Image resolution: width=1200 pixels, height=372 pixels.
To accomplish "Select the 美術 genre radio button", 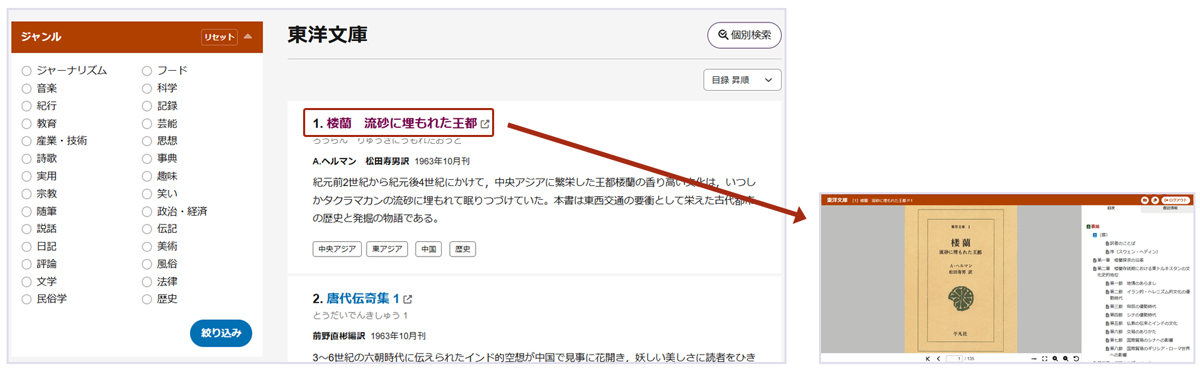I will coord(146,246).
